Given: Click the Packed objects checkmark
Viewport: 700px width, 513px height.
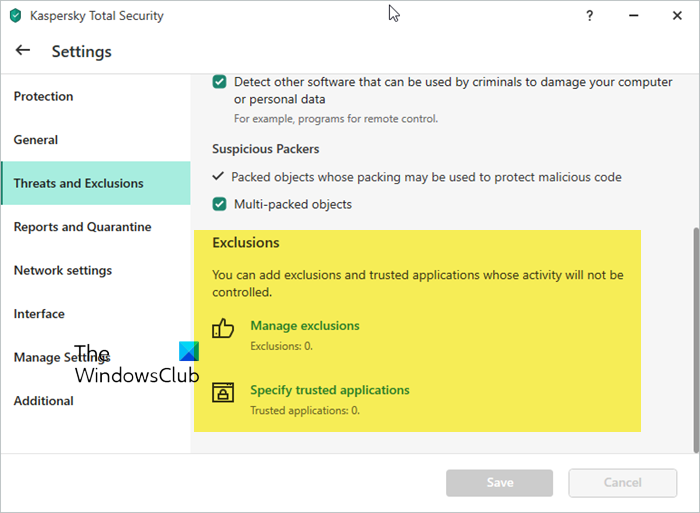Looking at the screenshot, I should pyautogui.click(x=218, y=177).
